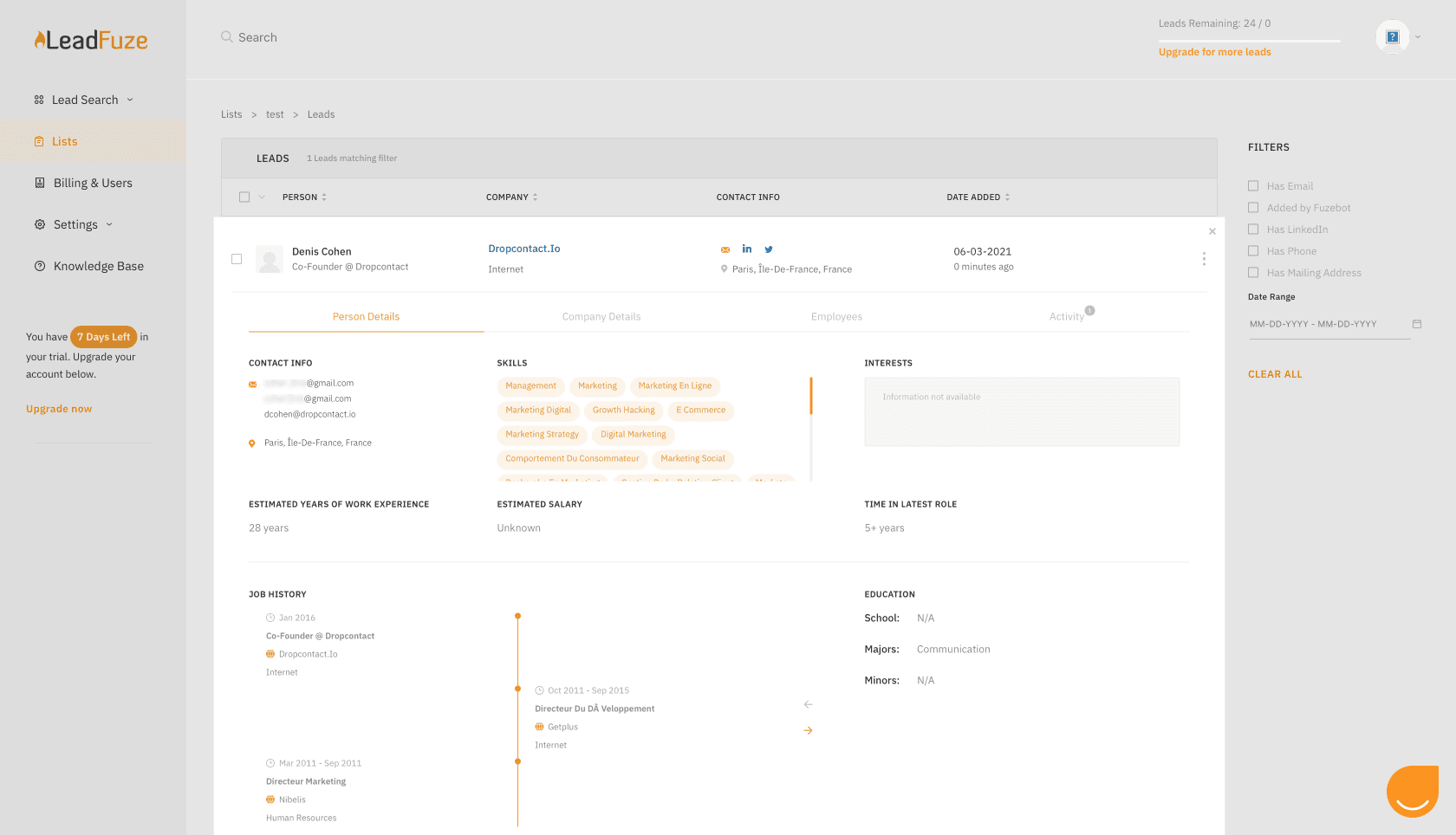Click the globe icon beside Dropcontact.Io in job history
Viewport: 1456px width, 835px height.
click(x=270, y=654)
